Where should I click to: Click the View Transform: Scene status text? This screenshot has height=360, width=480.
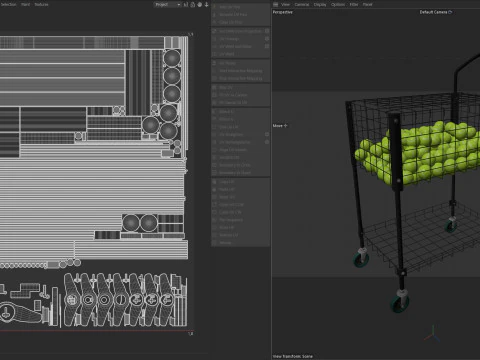(293, 356)
